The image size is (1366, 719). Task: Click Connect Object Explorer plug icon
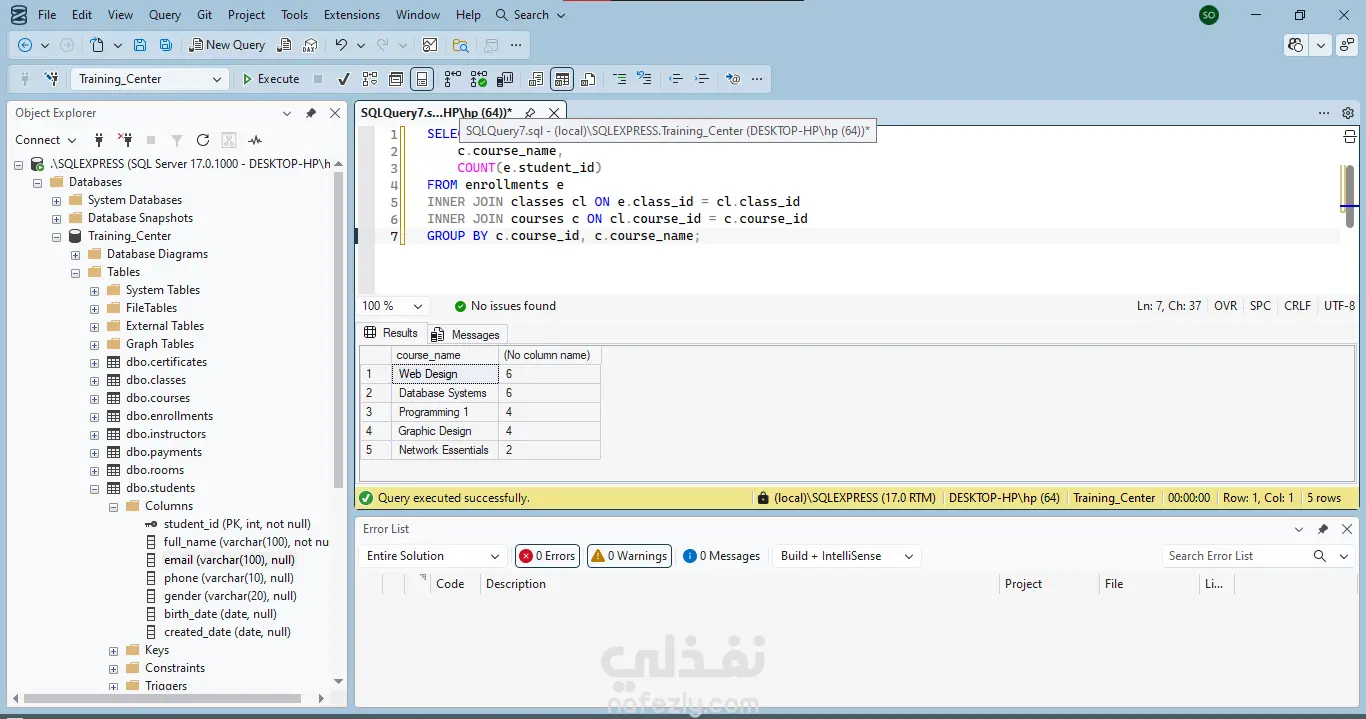click(99, 140)
